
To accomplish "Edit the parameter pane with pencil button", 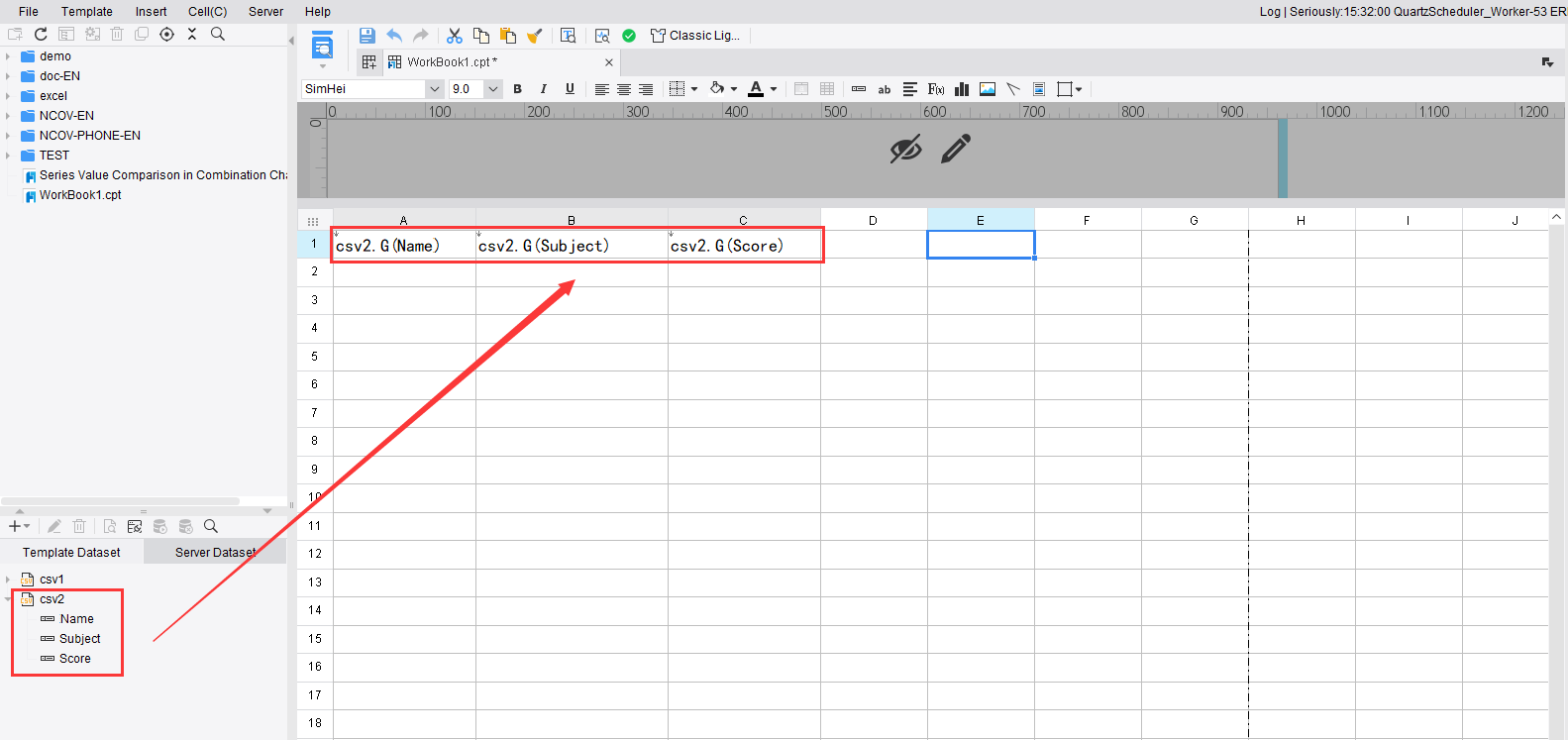I will coord(956,150).
